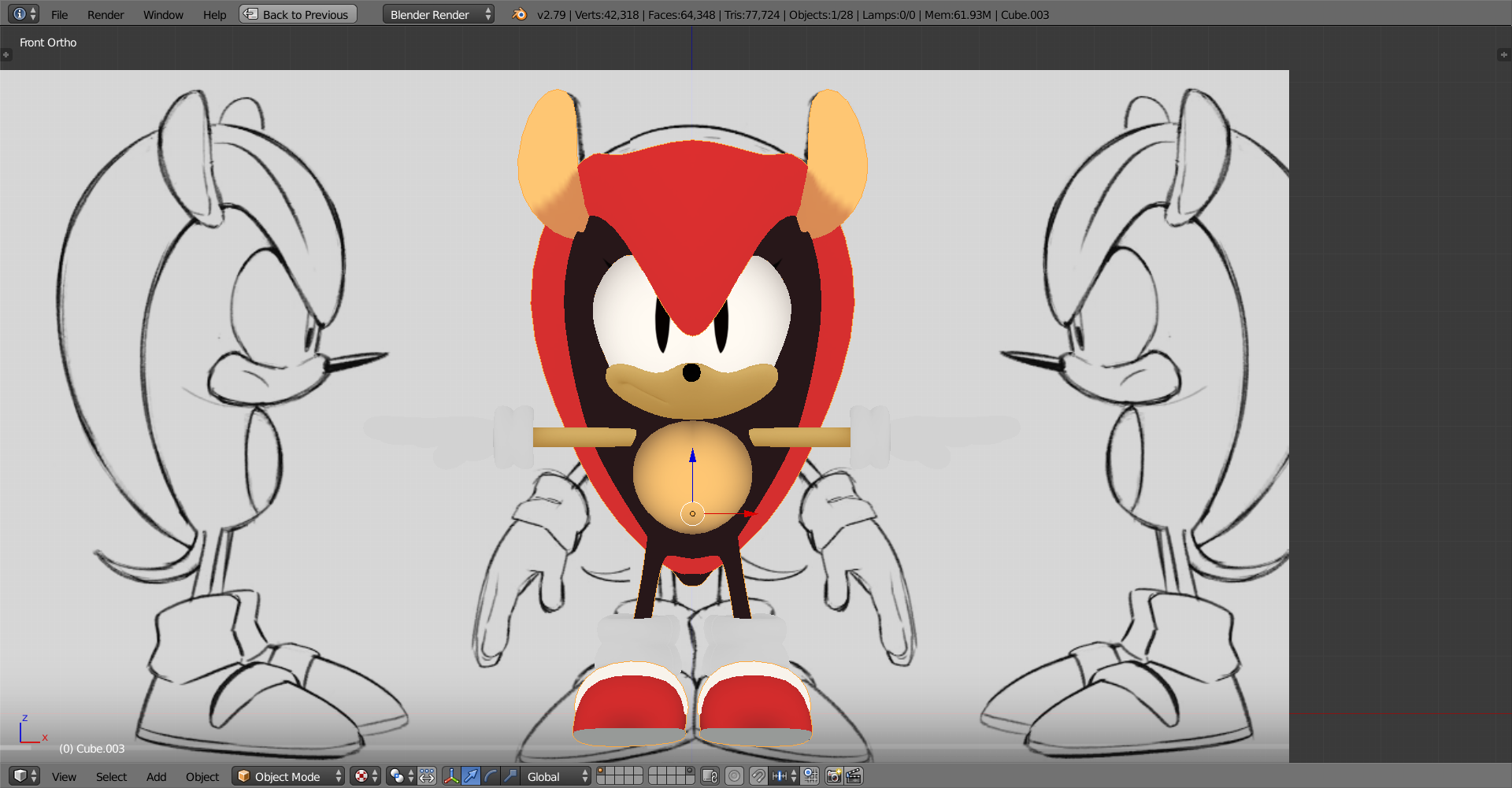Open the Window menu
Viewport: 1512px width, 788px height.
[x=163, y=15]
